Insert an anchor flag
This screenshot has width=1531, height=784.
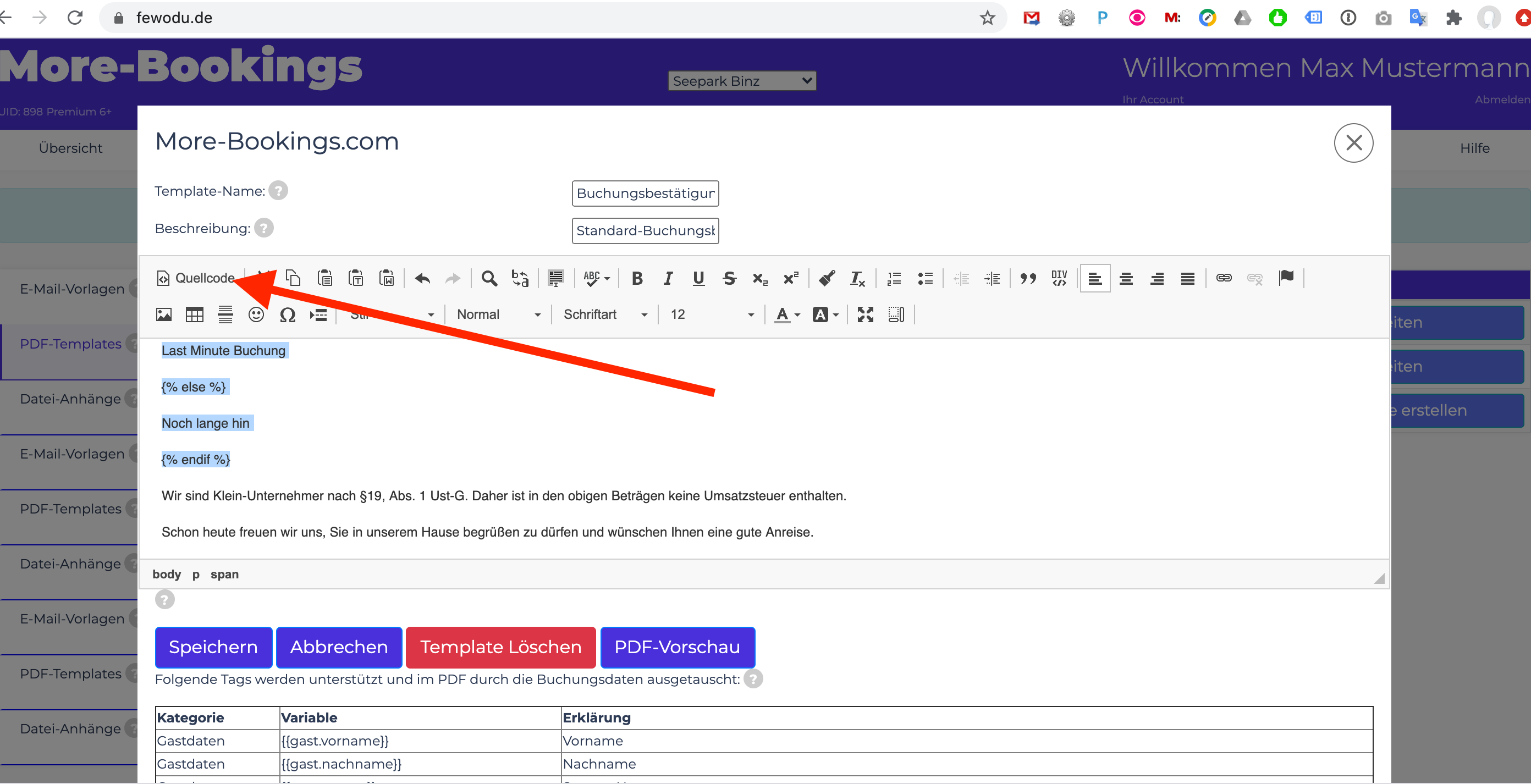tap(1286, 278)
